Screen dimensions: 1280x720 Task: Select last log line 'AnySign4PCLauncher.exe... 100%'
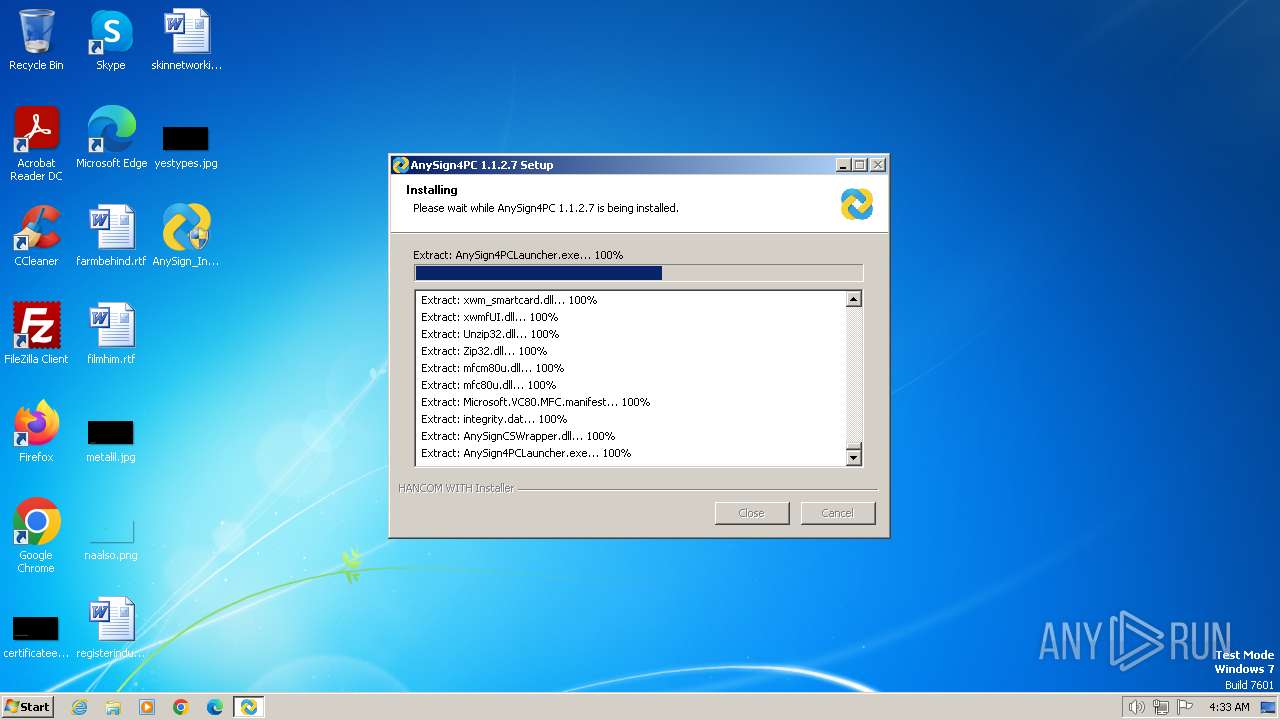526,453
